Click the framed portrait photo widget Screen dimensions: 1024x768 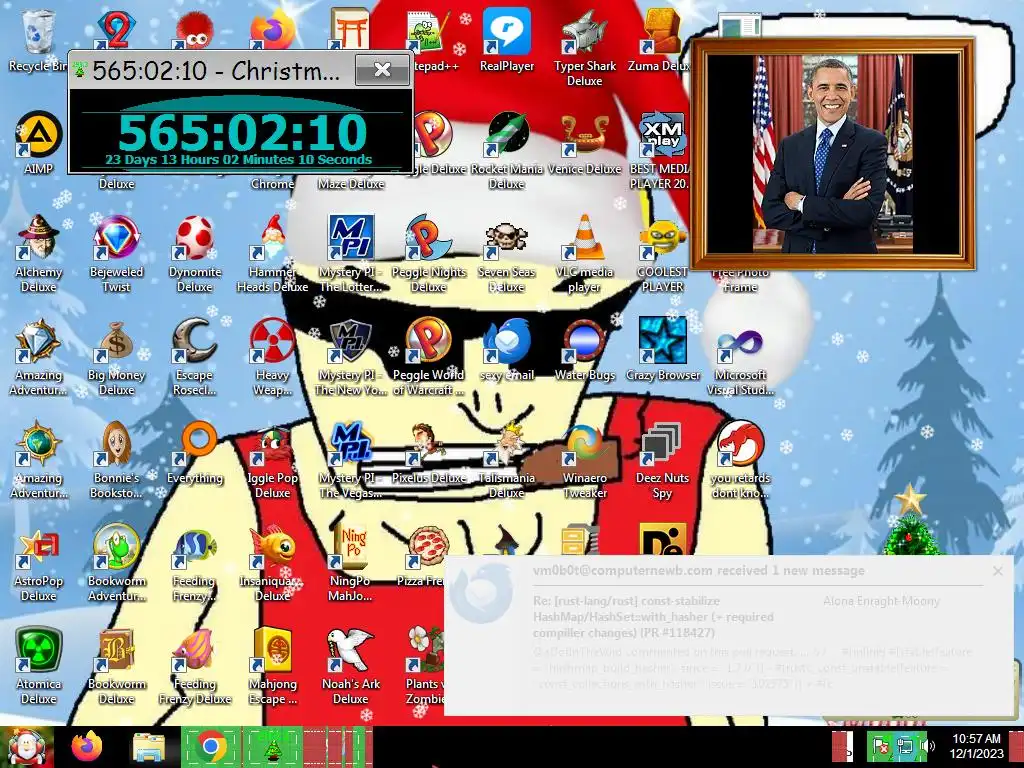coord(833,154)
